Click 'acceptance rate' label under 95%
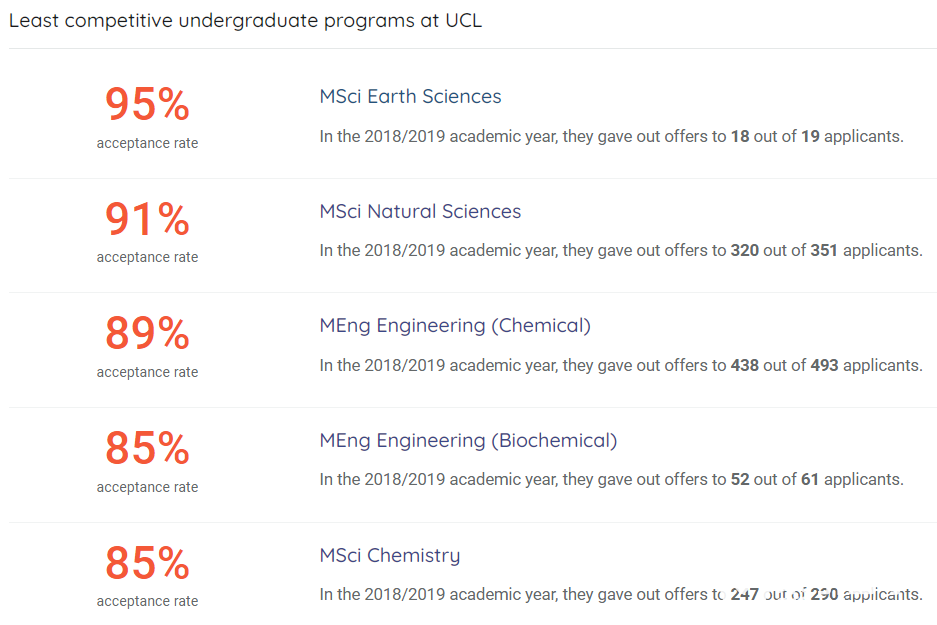The height and width of the screenshot is (625, 937). click(x=147, y=143)
